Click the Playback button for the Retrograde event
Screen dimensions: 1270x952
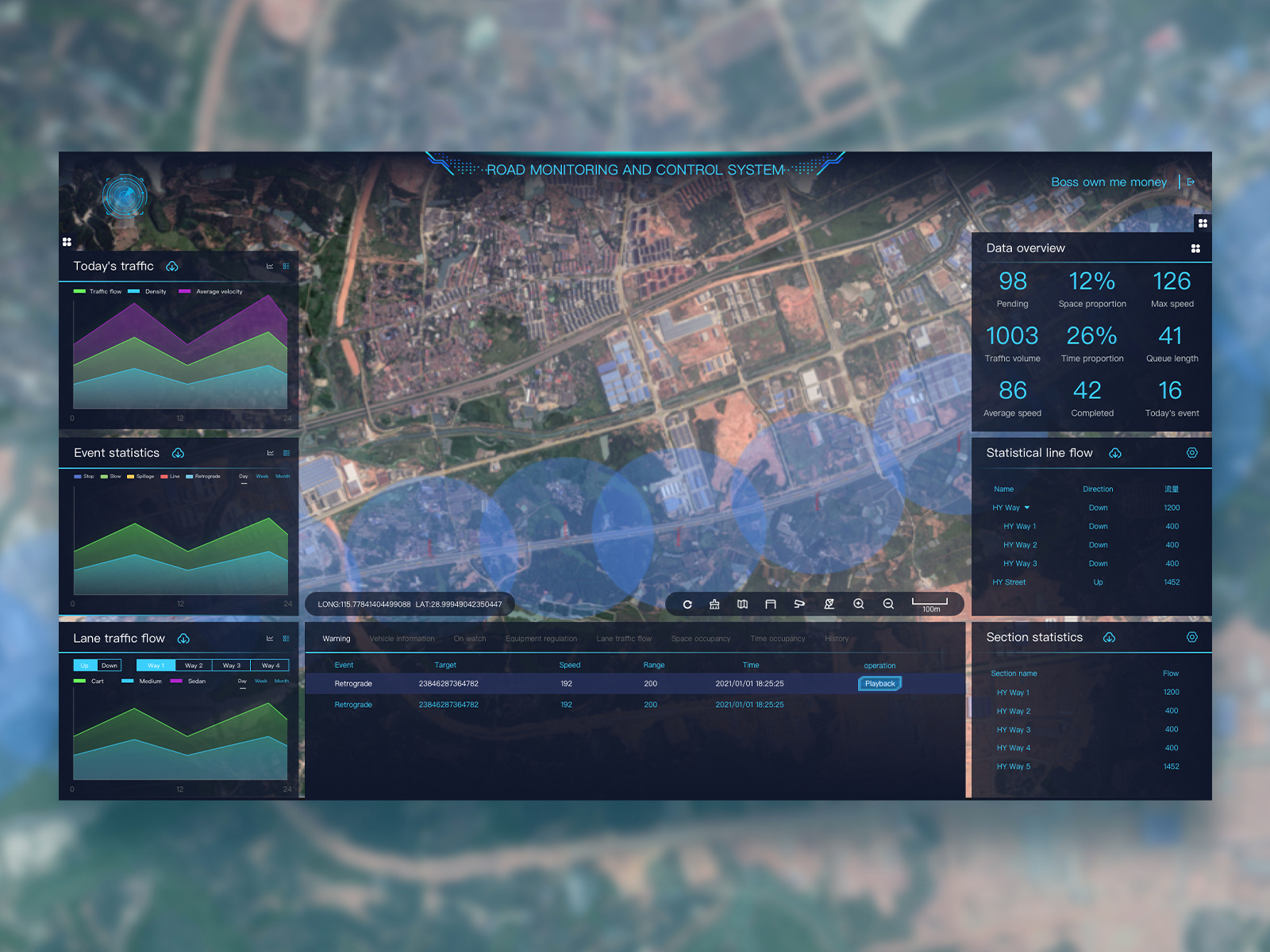[x=879, y=683]
